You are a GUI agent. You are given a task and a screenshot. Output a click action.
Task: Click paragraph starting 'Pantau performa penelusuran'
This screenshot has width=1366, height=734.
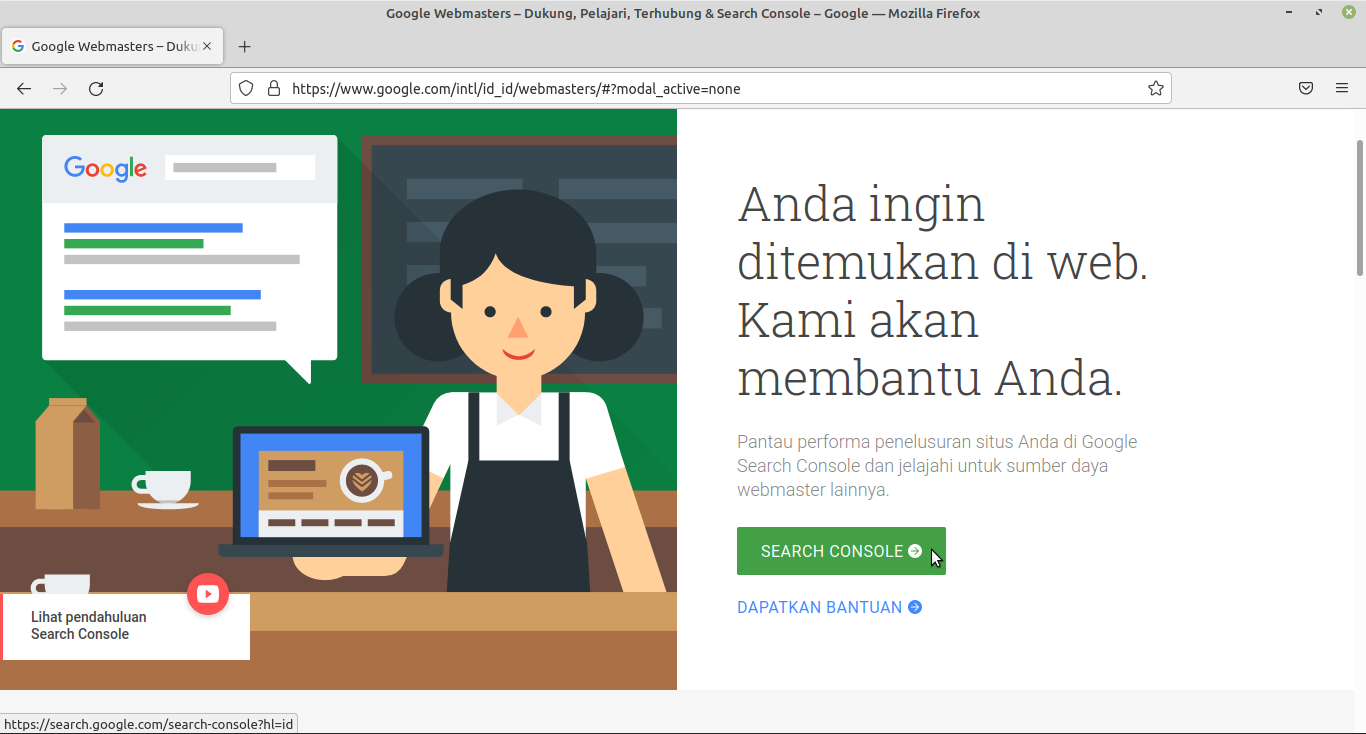(x=937, y=465)
